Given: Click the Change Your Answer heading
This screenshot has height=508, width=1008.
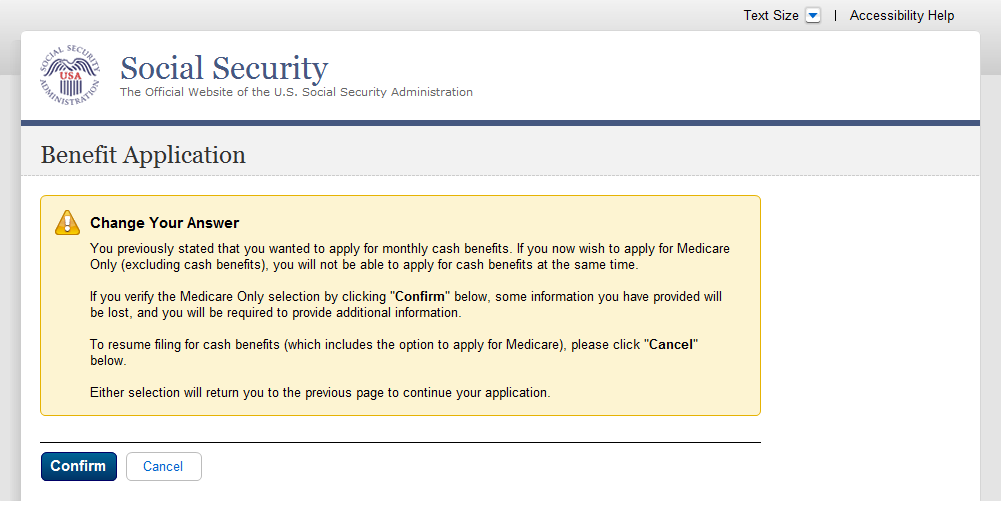Looking at the screenshot, I should 165,223.
